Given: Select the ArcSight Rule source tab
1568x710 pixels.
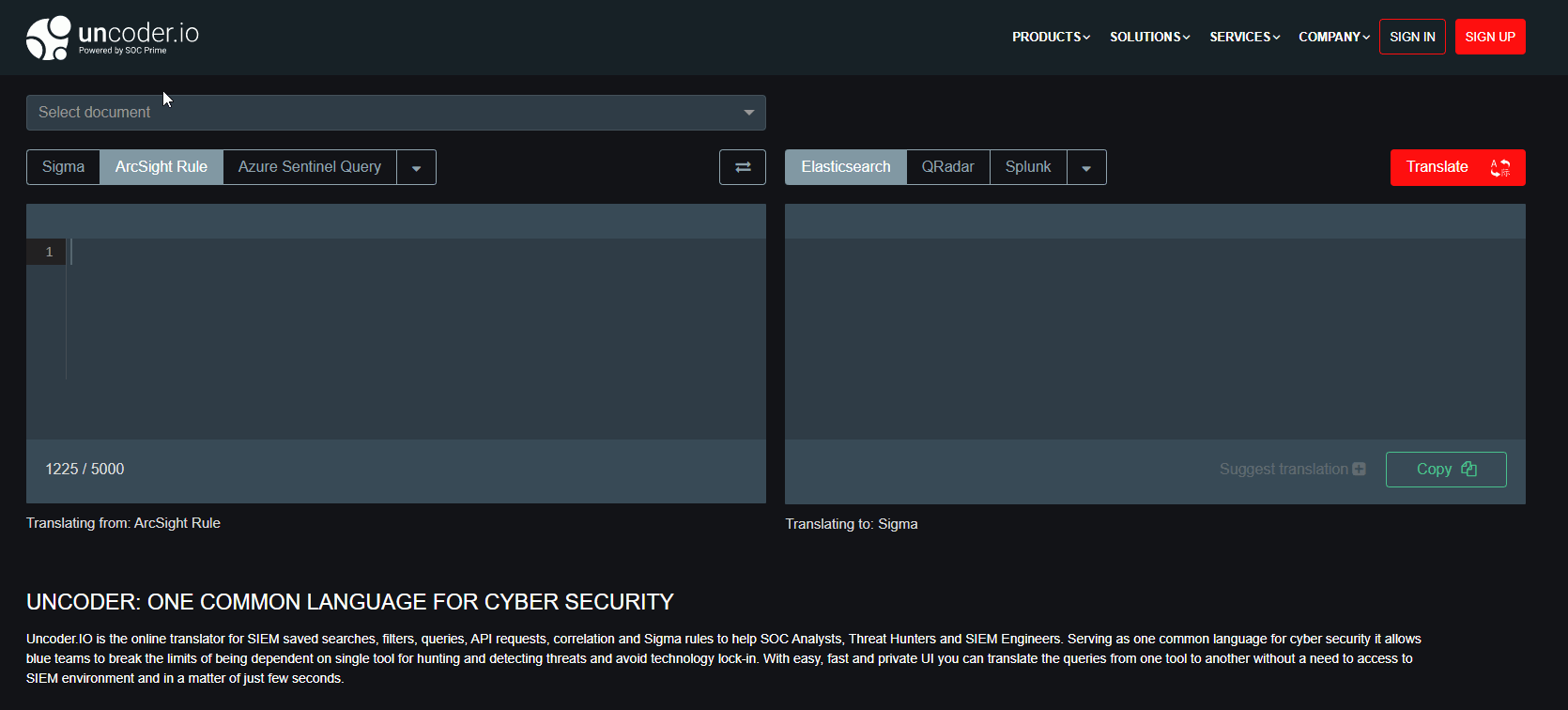Looking at the screenshot, I should point(161,167).
